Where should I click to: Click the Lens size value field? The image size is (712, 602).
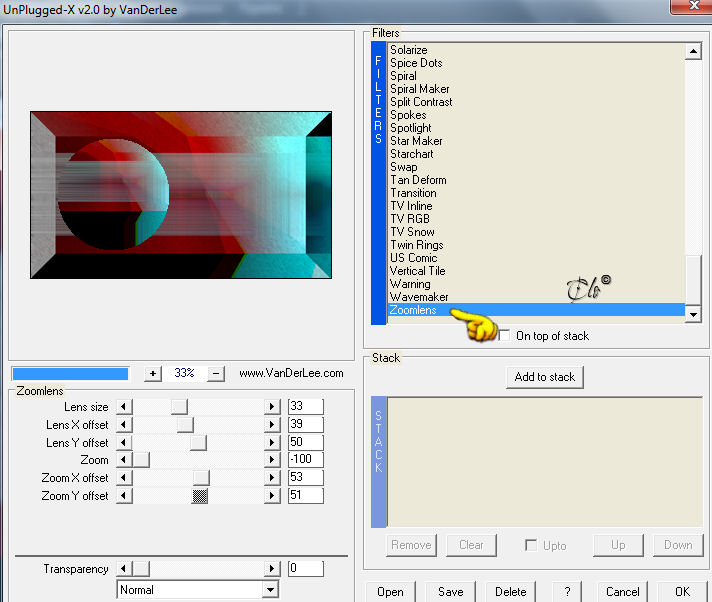point(306,406)
